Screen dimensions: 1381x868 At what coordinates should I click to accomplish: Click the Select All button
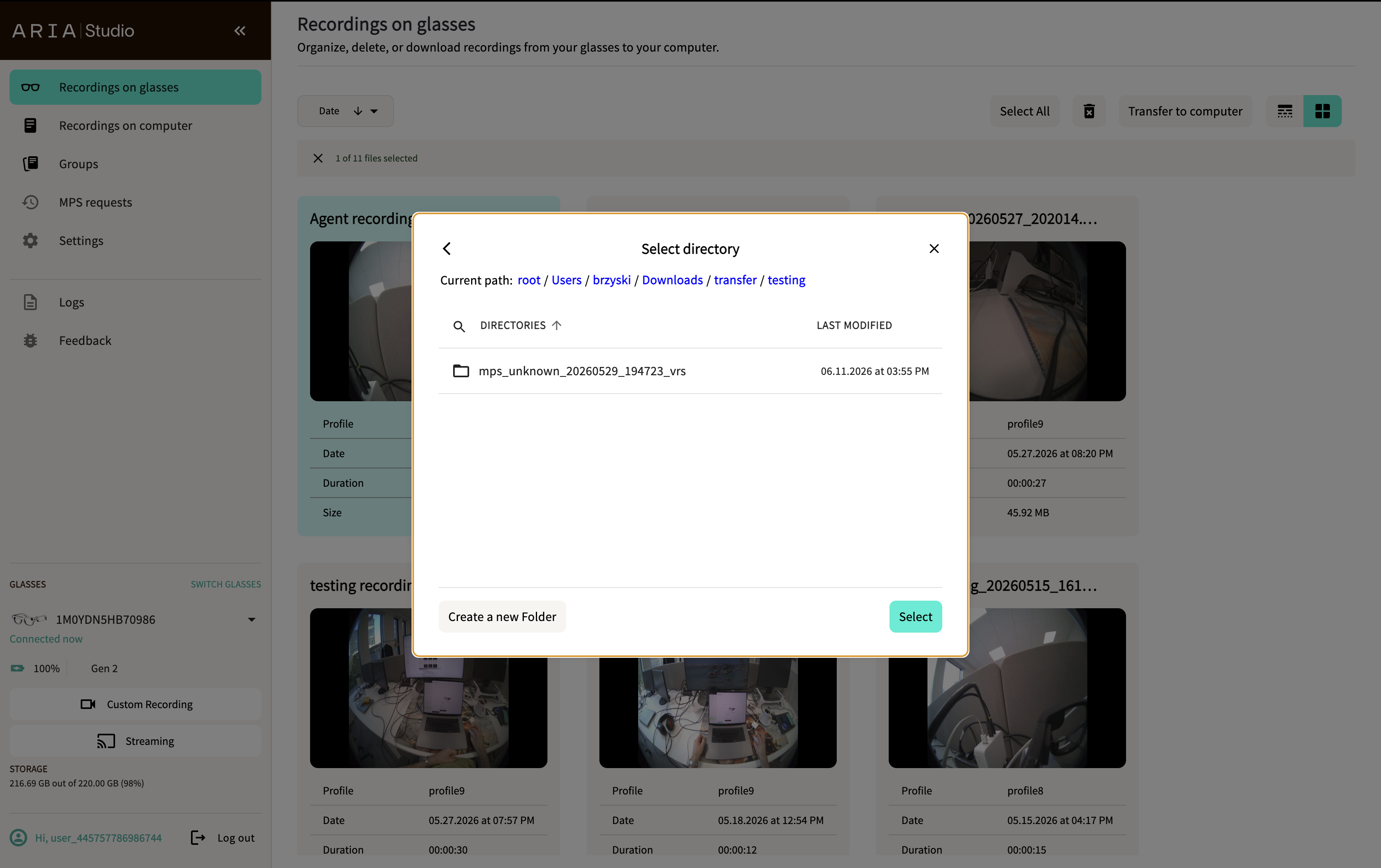[x=1025, y=111]
